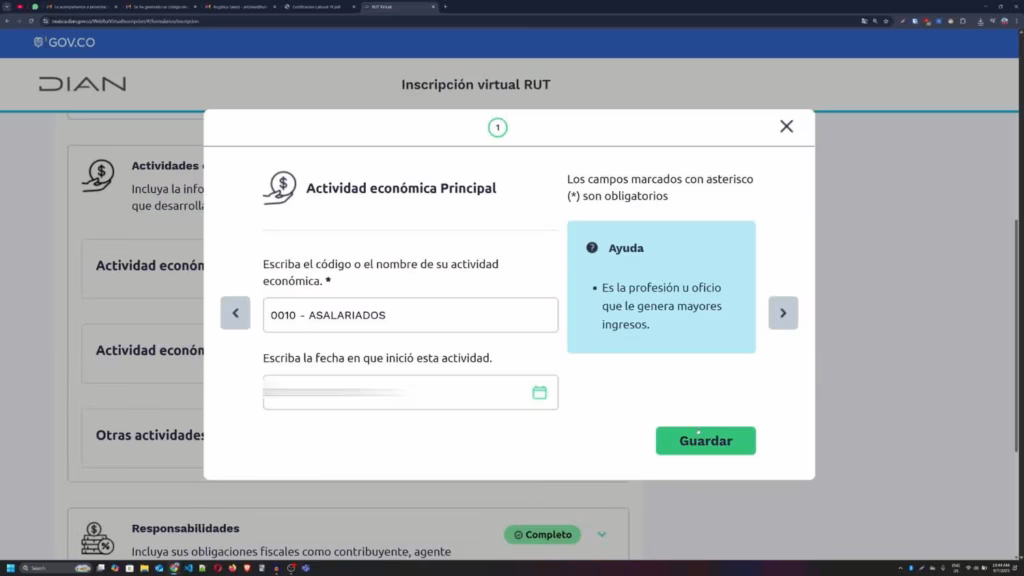1024x576 pixels.
Task: Click the zoom magnifier icon in address bar
Action: [875, 21]
